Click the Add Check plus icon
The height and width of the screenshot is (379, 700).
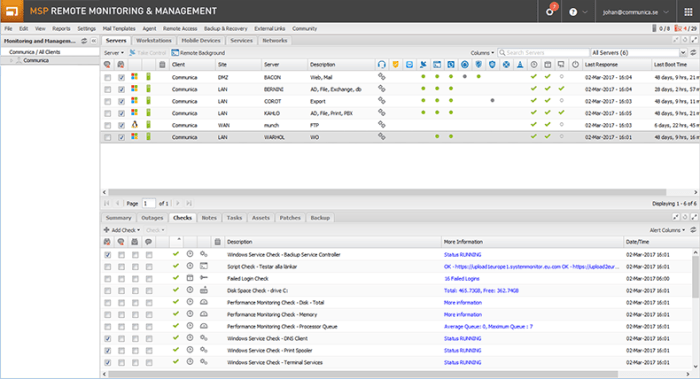(107, 230)
